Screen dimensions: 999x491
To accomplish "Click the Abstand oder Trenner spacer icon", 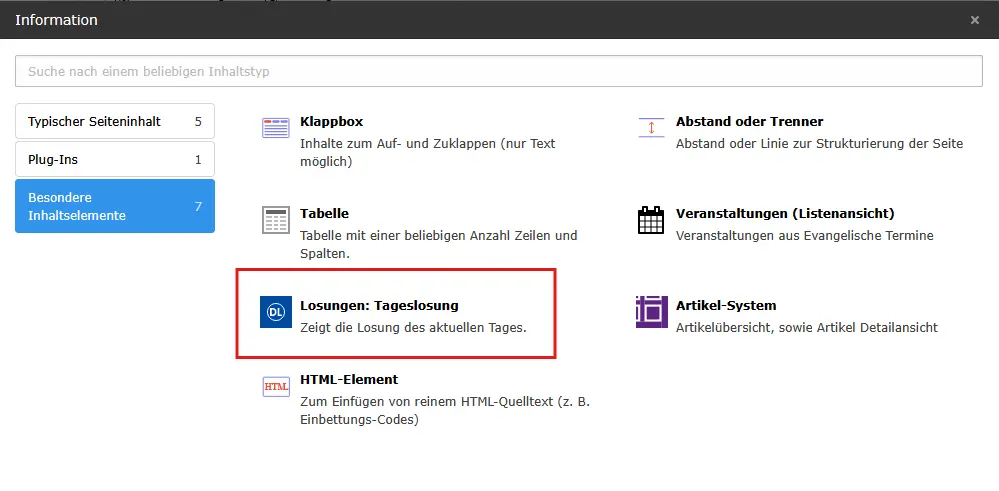I will click(x=651, y=127).
